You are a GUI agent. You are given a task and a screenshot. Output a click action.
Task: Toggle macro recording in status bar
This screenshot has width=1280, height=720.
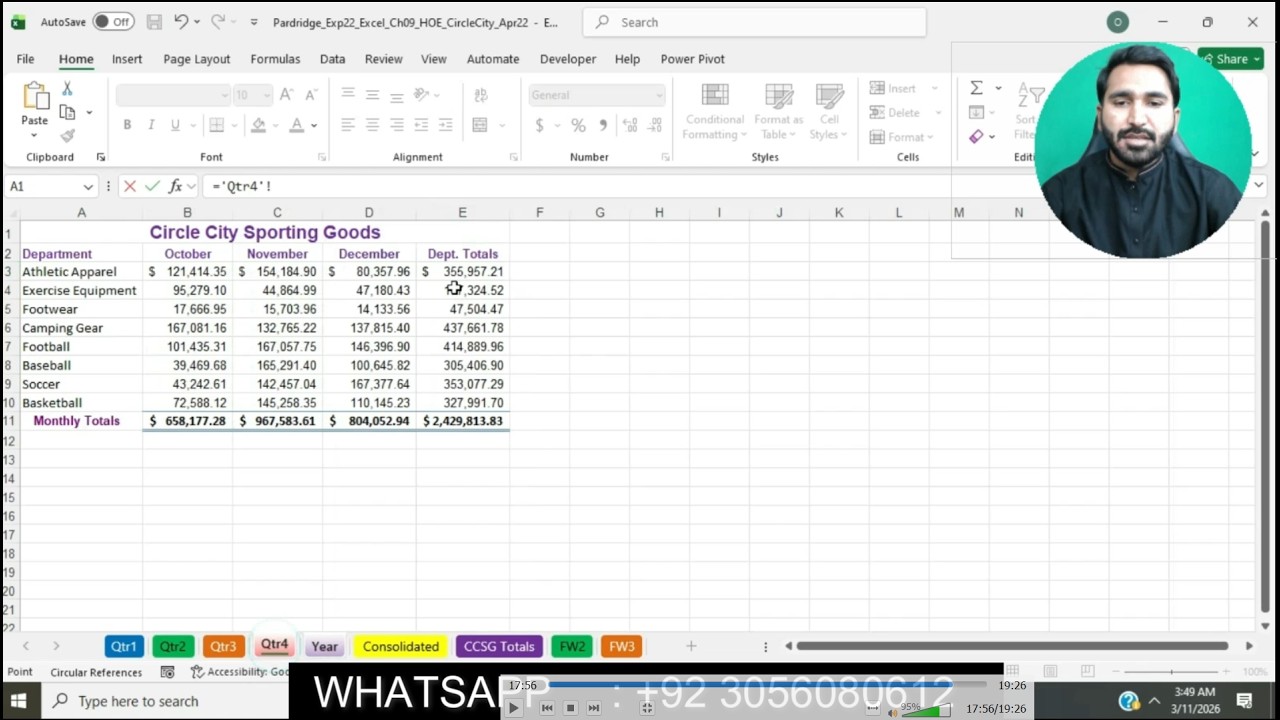point(167,672)
